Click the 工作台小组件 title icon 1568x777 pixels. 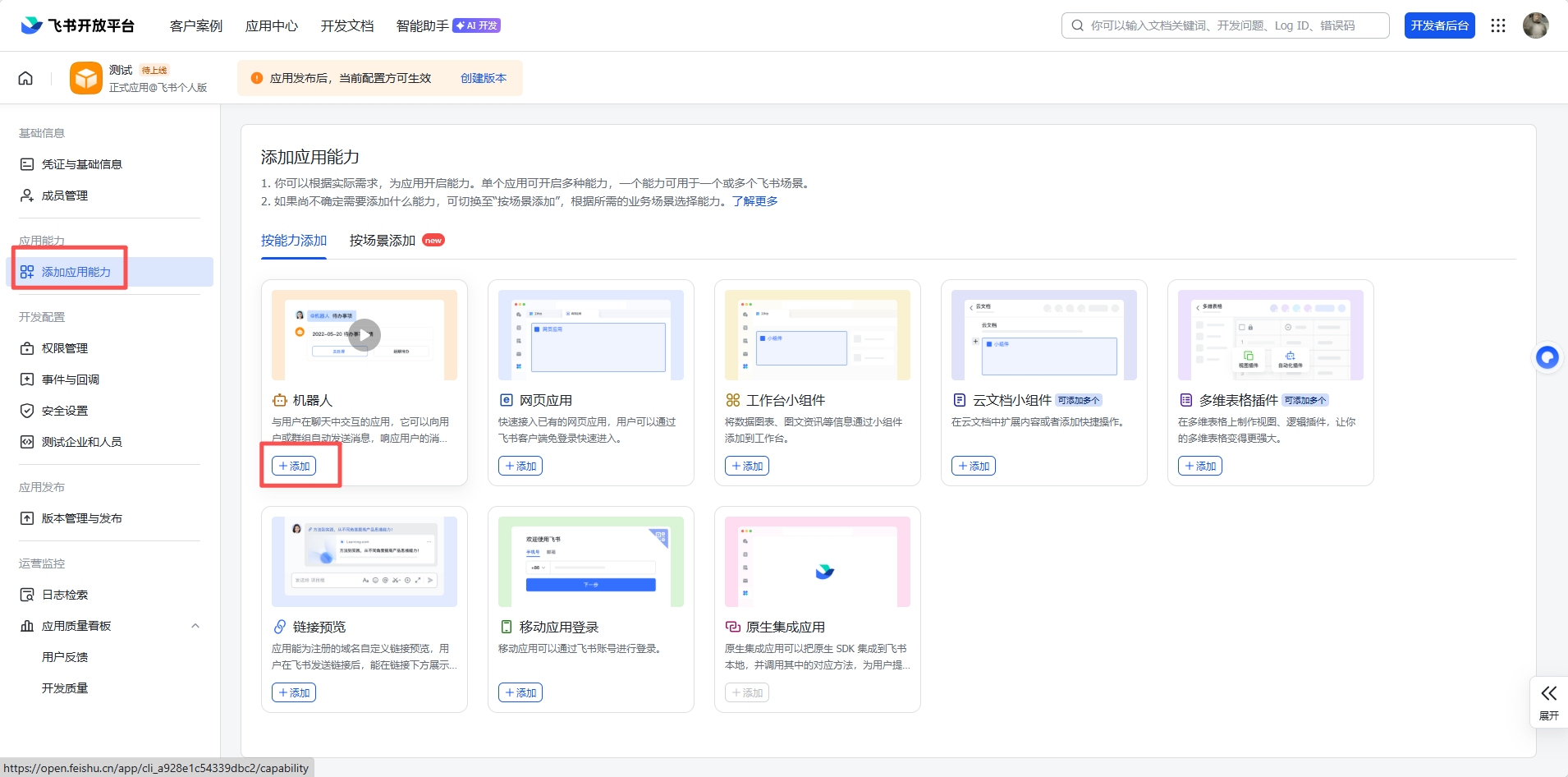733,400
